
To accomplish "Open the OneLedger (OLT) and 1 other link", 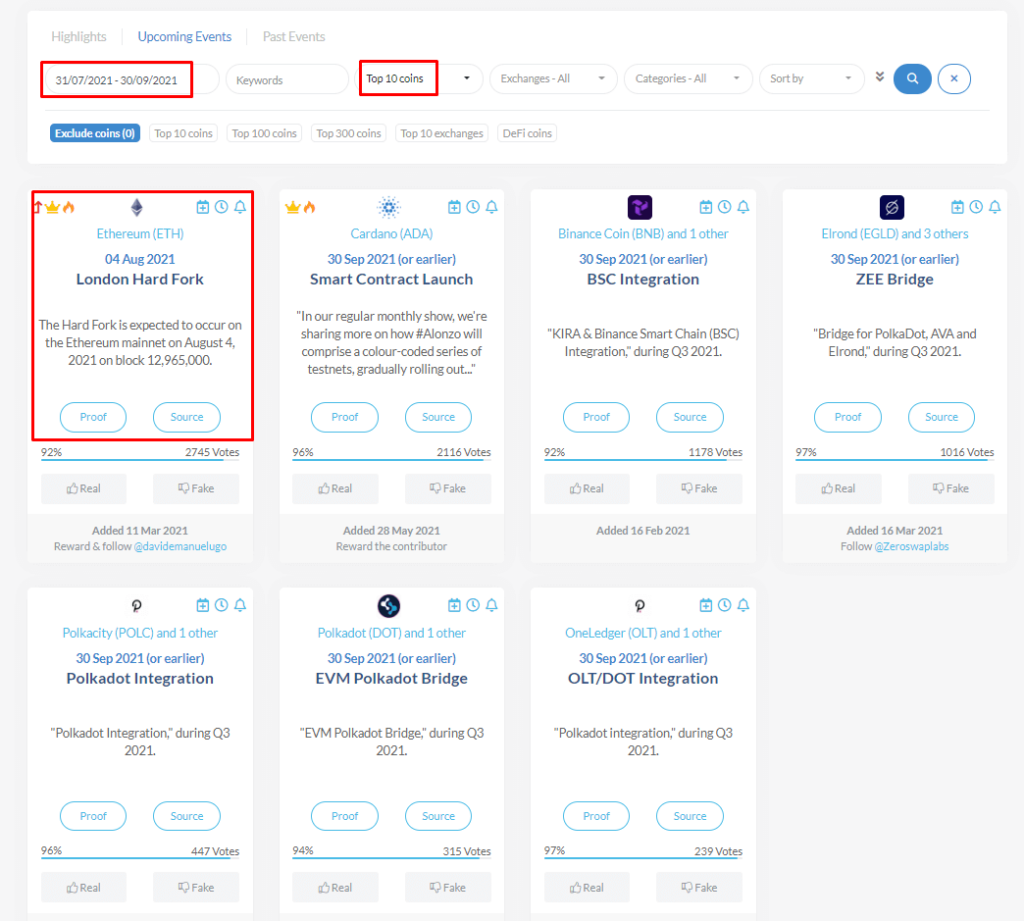I will coord(643,633).
